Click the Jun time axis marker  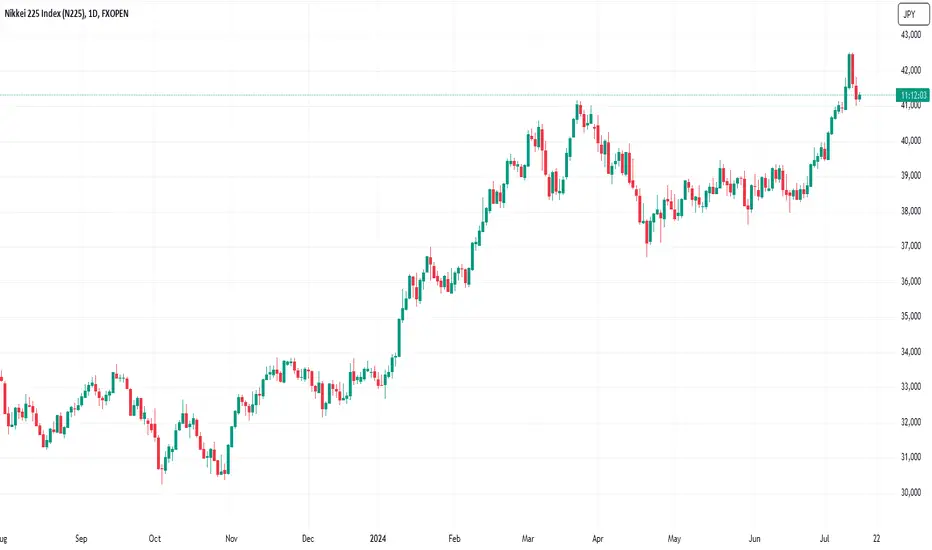point(754,538)
